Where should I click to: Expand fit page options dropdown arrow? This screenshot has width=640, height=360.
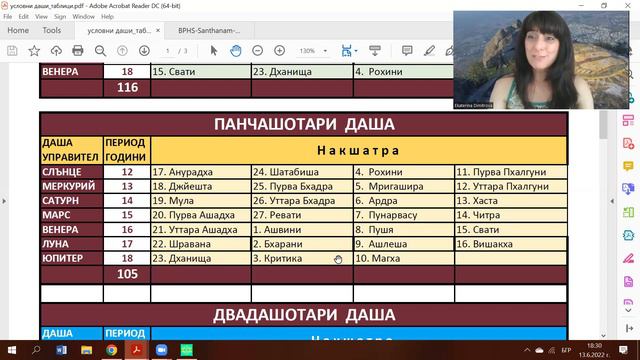(x=356, y=51)
